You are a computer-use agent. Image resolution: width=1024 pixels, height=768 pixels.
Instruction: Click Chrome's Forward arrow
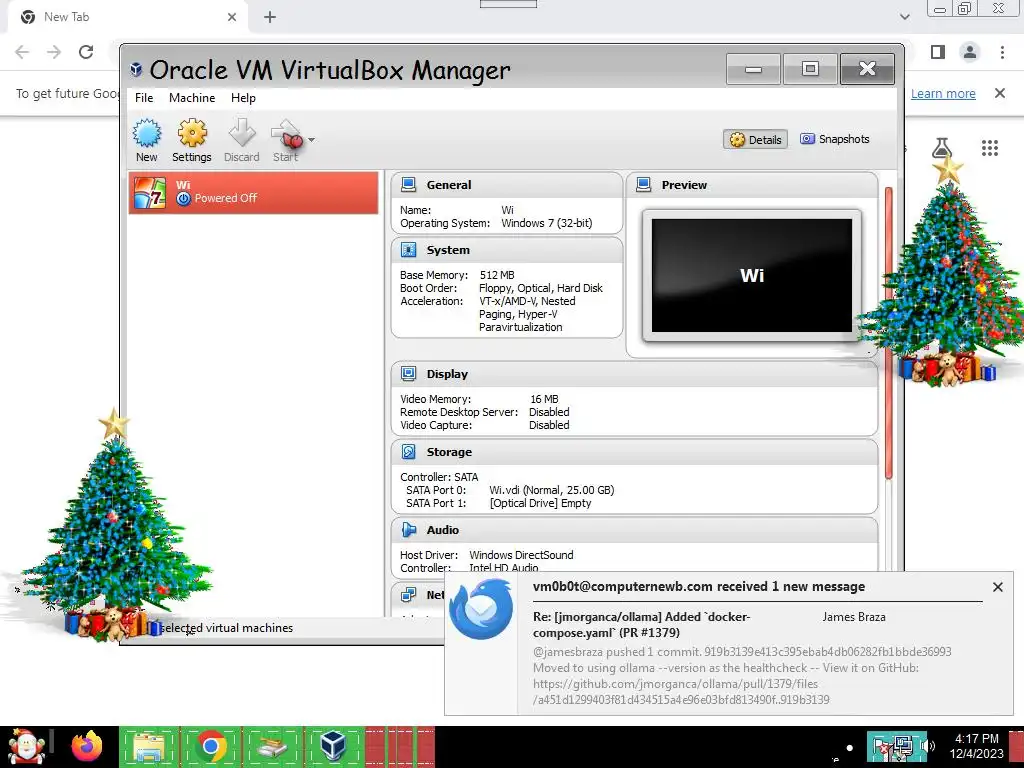(x=54, y=52)
